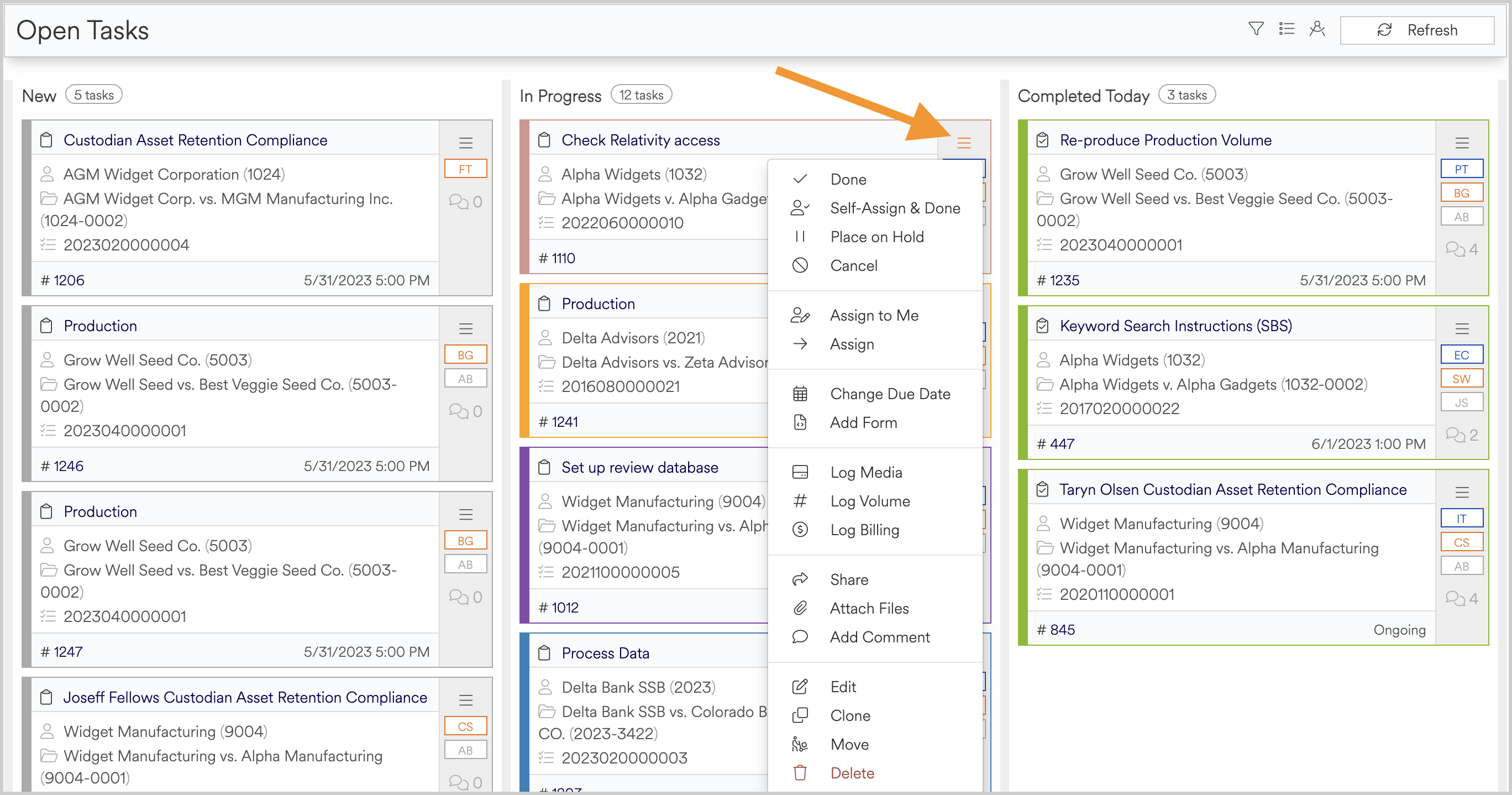Switch to list view icon
Viewport: 1512px width, 795px height.
point(1287,29)
